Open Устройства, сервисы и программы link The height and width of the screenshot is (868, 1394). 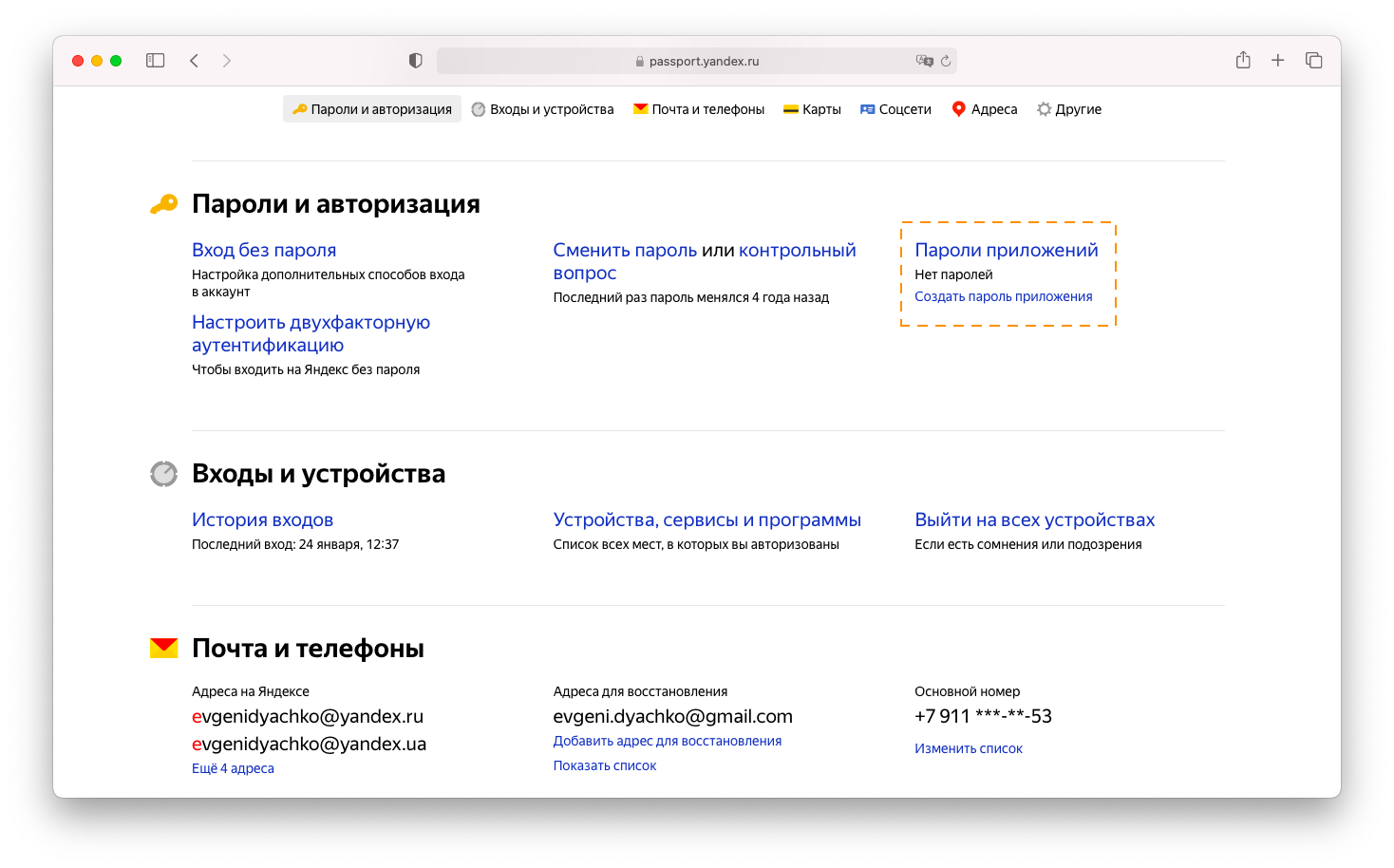pos(707,519)
